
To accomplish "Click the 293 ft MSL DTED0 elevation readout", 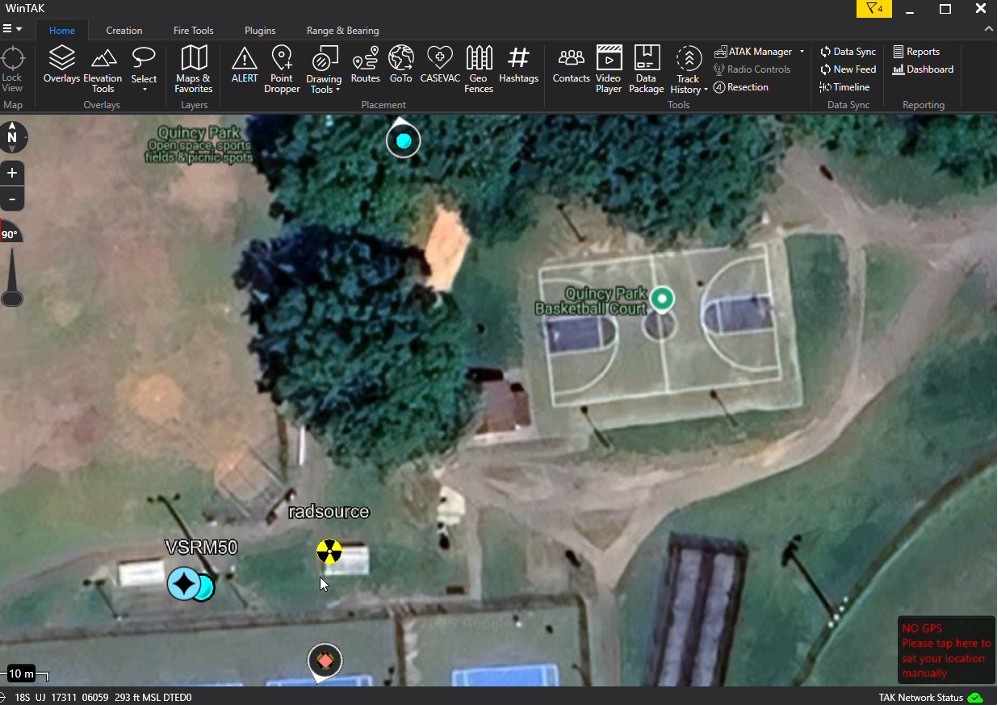I will coord(153,698).
